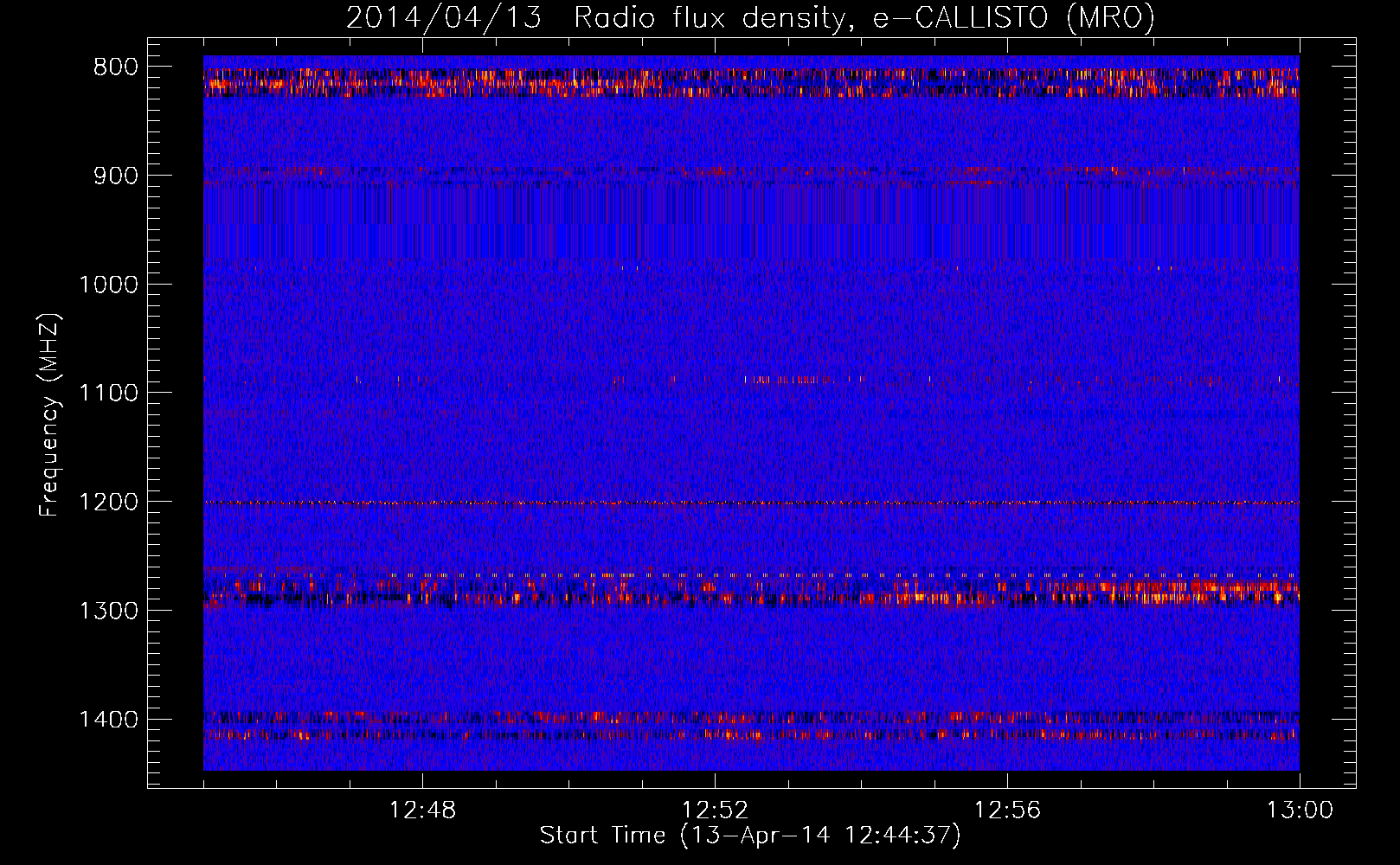1400x865 pixels.
Task: Select the 1400 frequency axis label
Action: click(x=108, y=719)
